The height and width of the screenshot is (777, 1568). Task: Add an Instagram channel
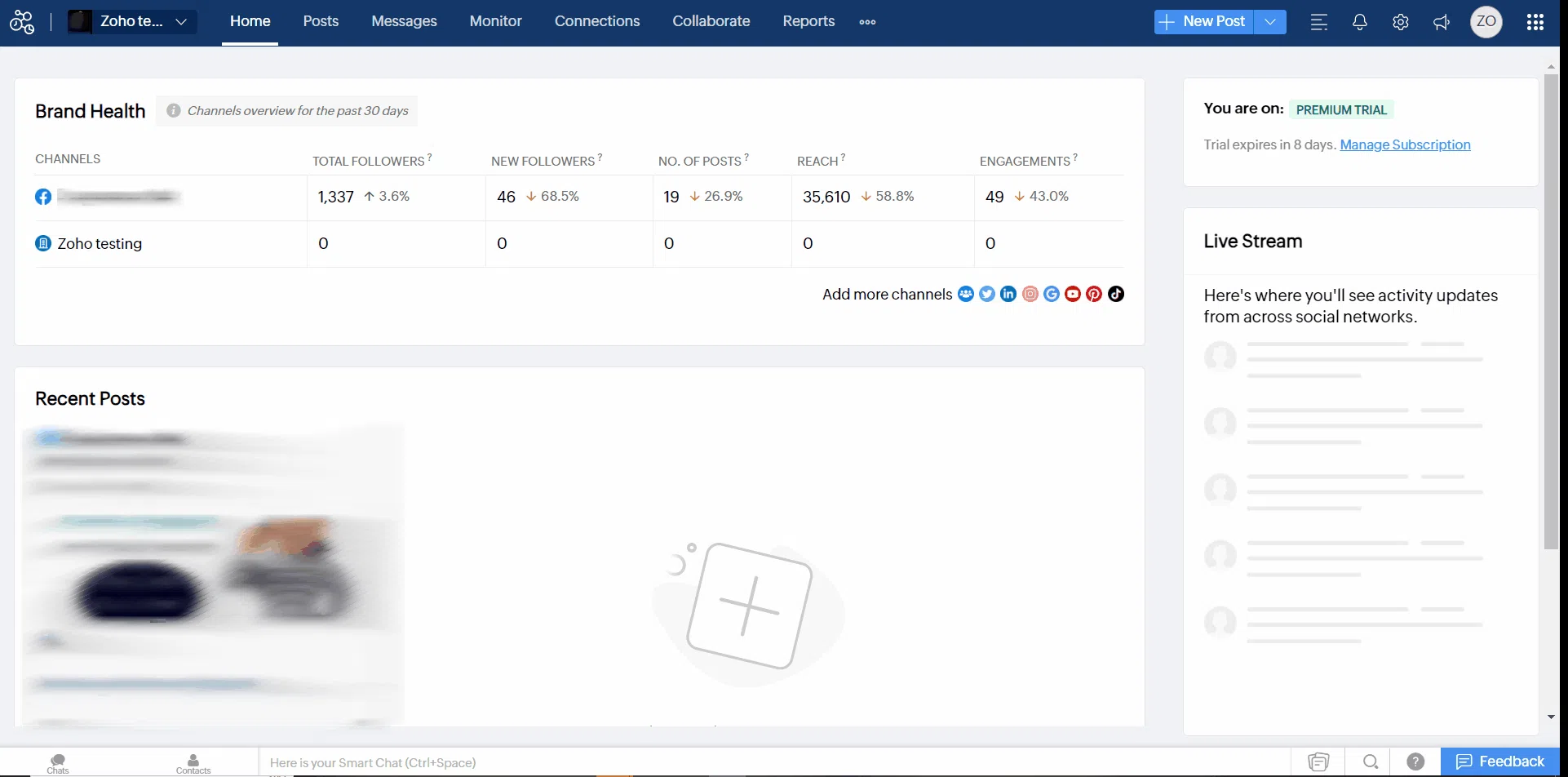pyautogui.click(x=1030, y=294)
